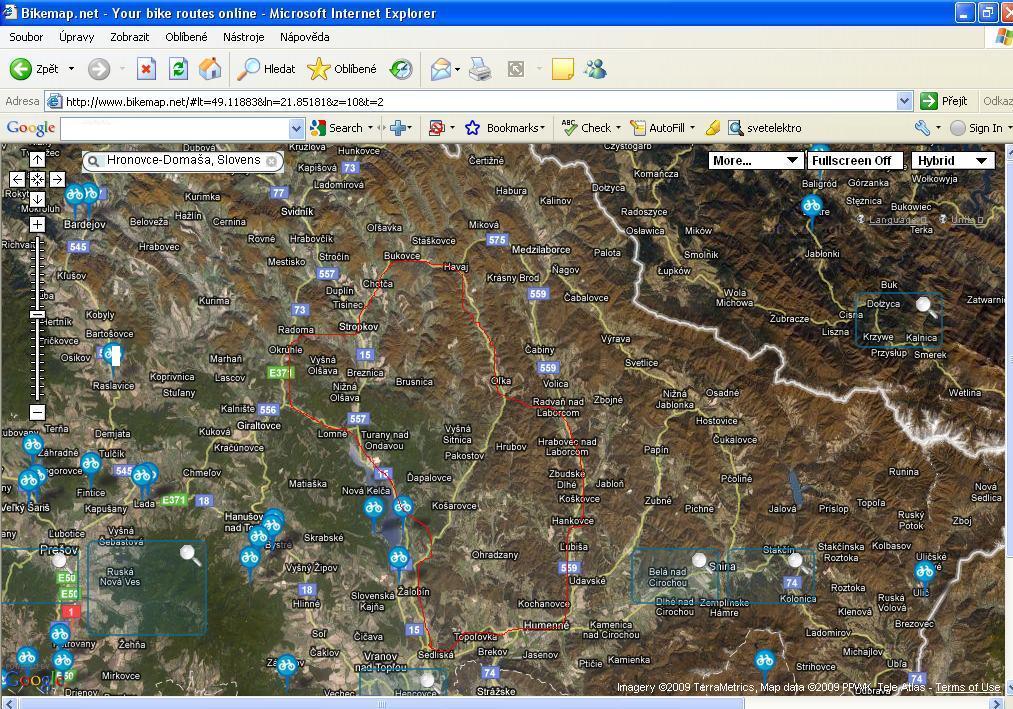Click the map zoom slider handle
The width and height of the screenshot is (1013, 709).
click(x=37, y=315)
